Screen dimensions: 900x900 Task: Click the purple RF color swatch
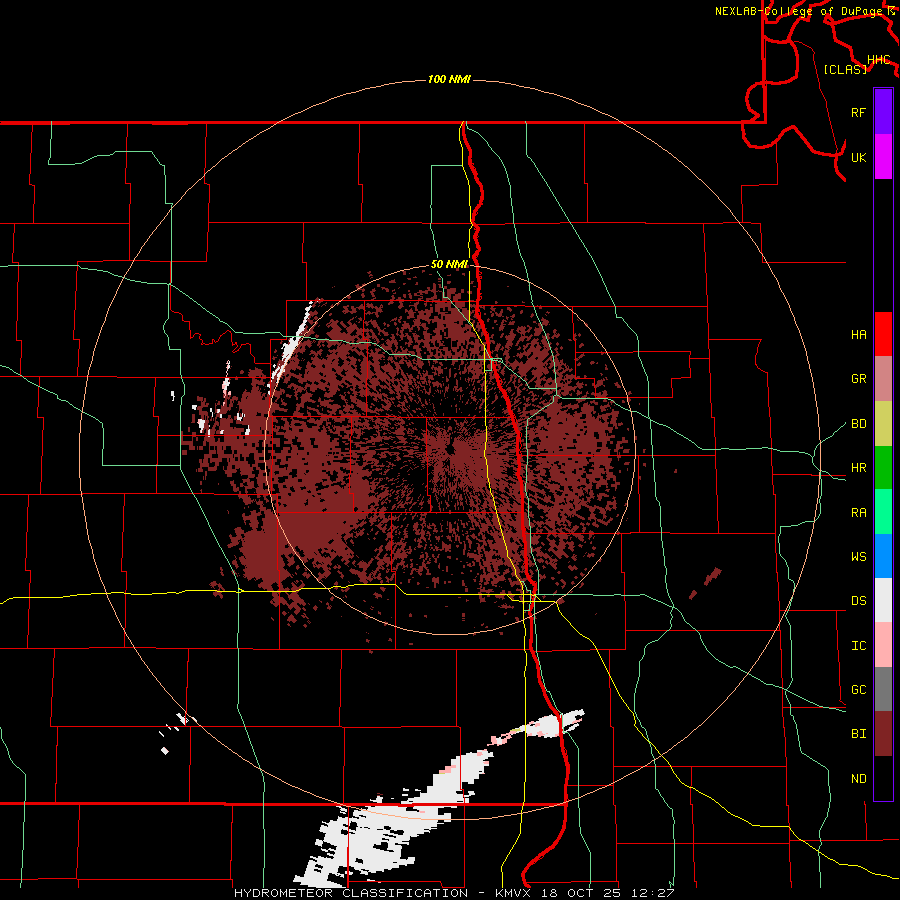tap(883, 112)
